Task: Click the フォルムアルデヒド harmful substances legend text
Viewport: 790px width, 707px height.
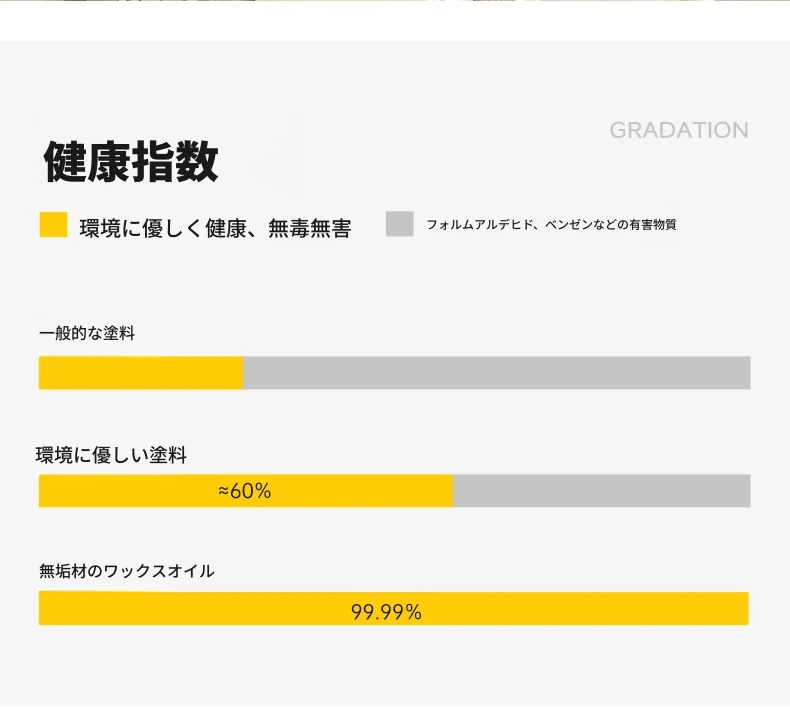Action: (x=551, y=224)
